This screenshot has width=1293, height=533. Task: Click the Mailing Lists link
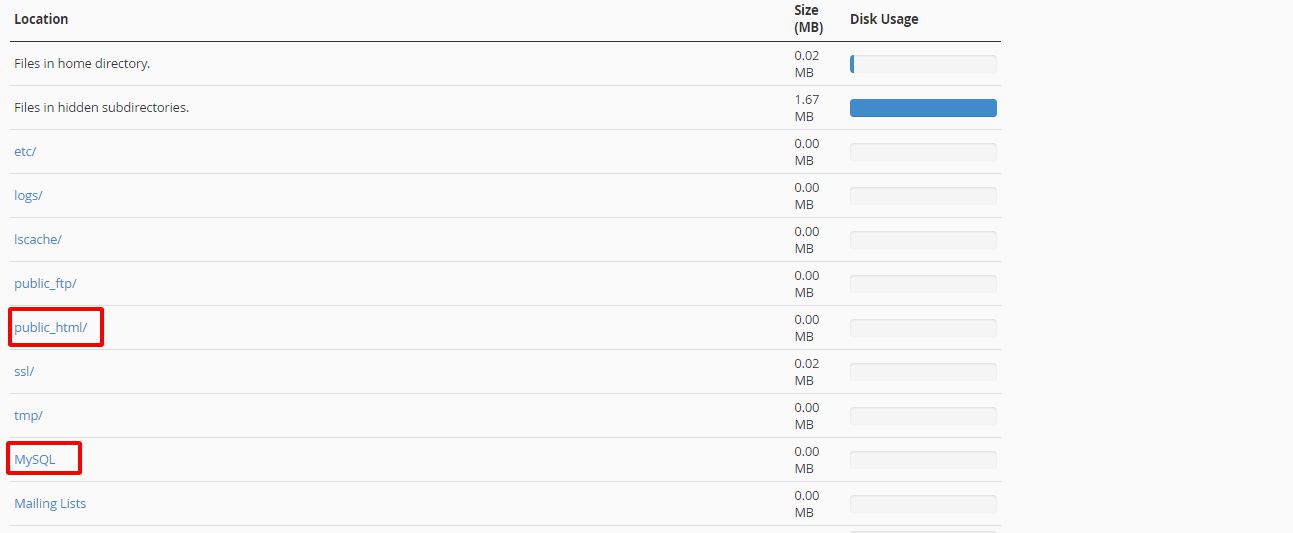click(x=50, y=504)
